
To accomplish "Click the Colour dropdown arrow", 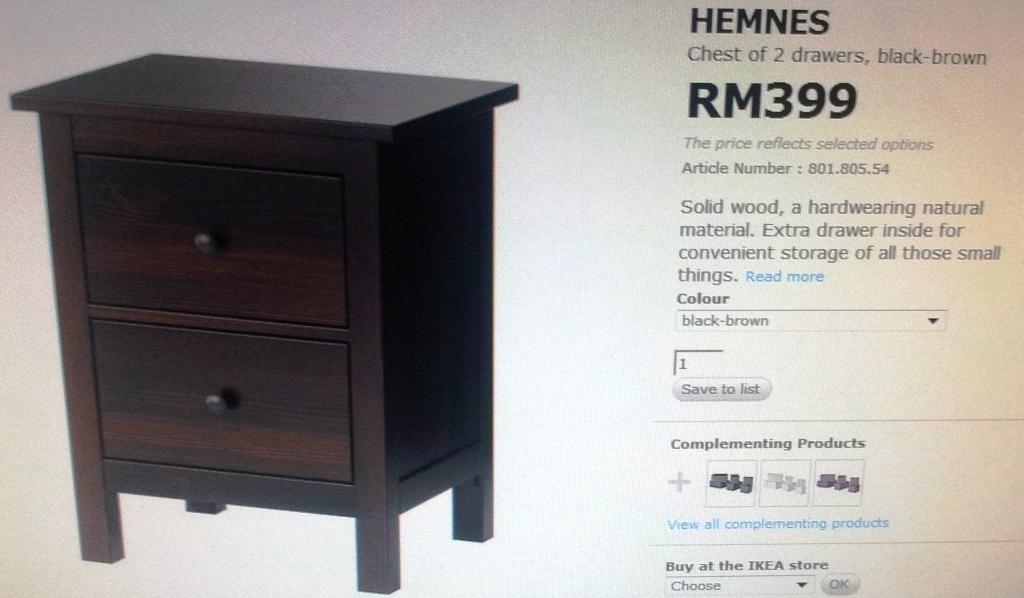I will click(933, 321).
